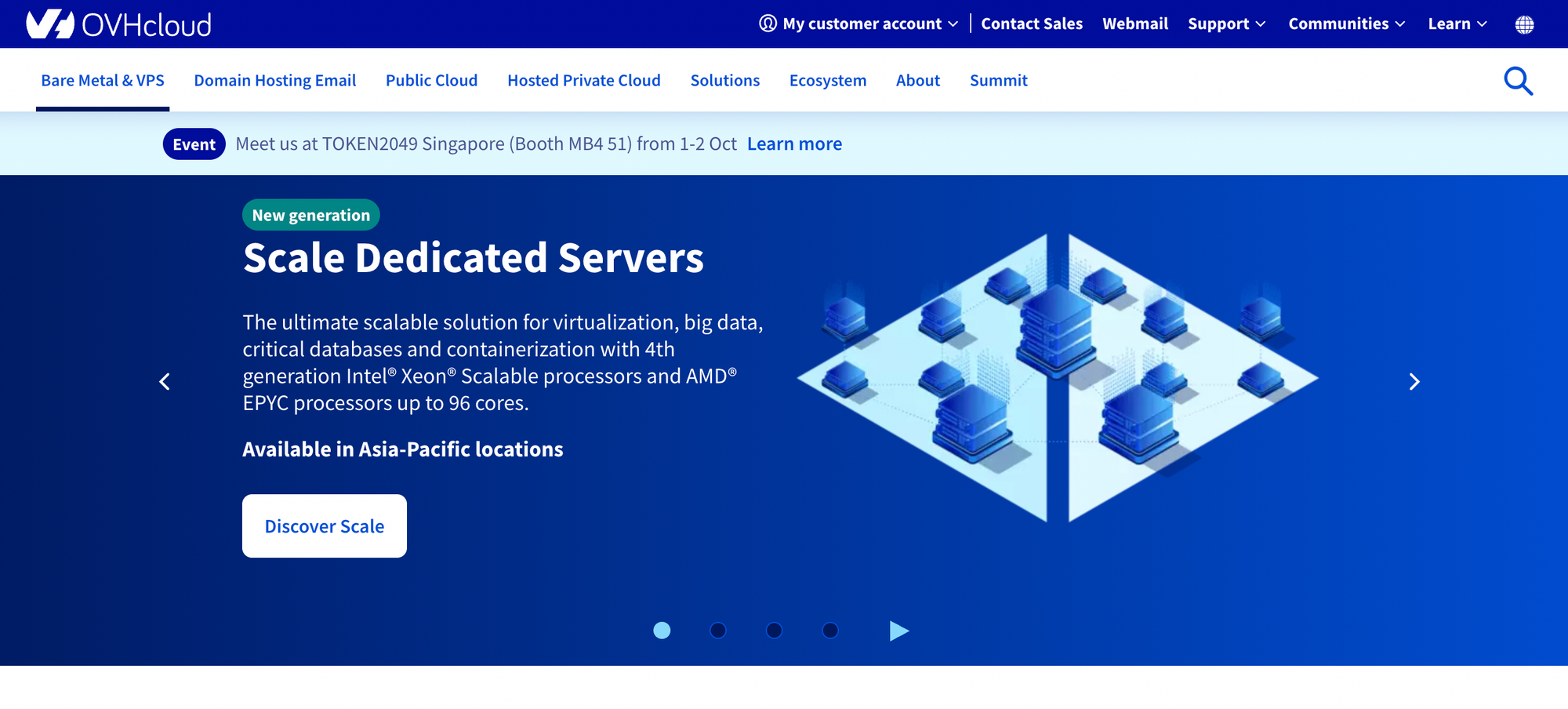Click the Scale Dedicated Servers heading
1568x709 pixels.
(x=474, y=257)
